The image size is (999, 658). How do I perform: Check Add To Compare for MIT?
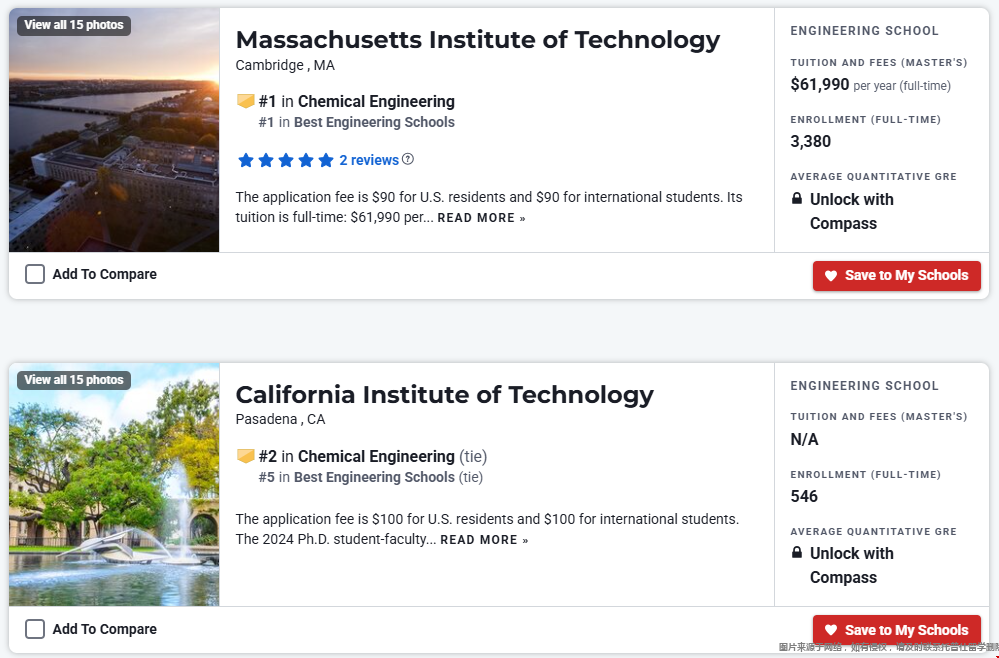point(35,274)
